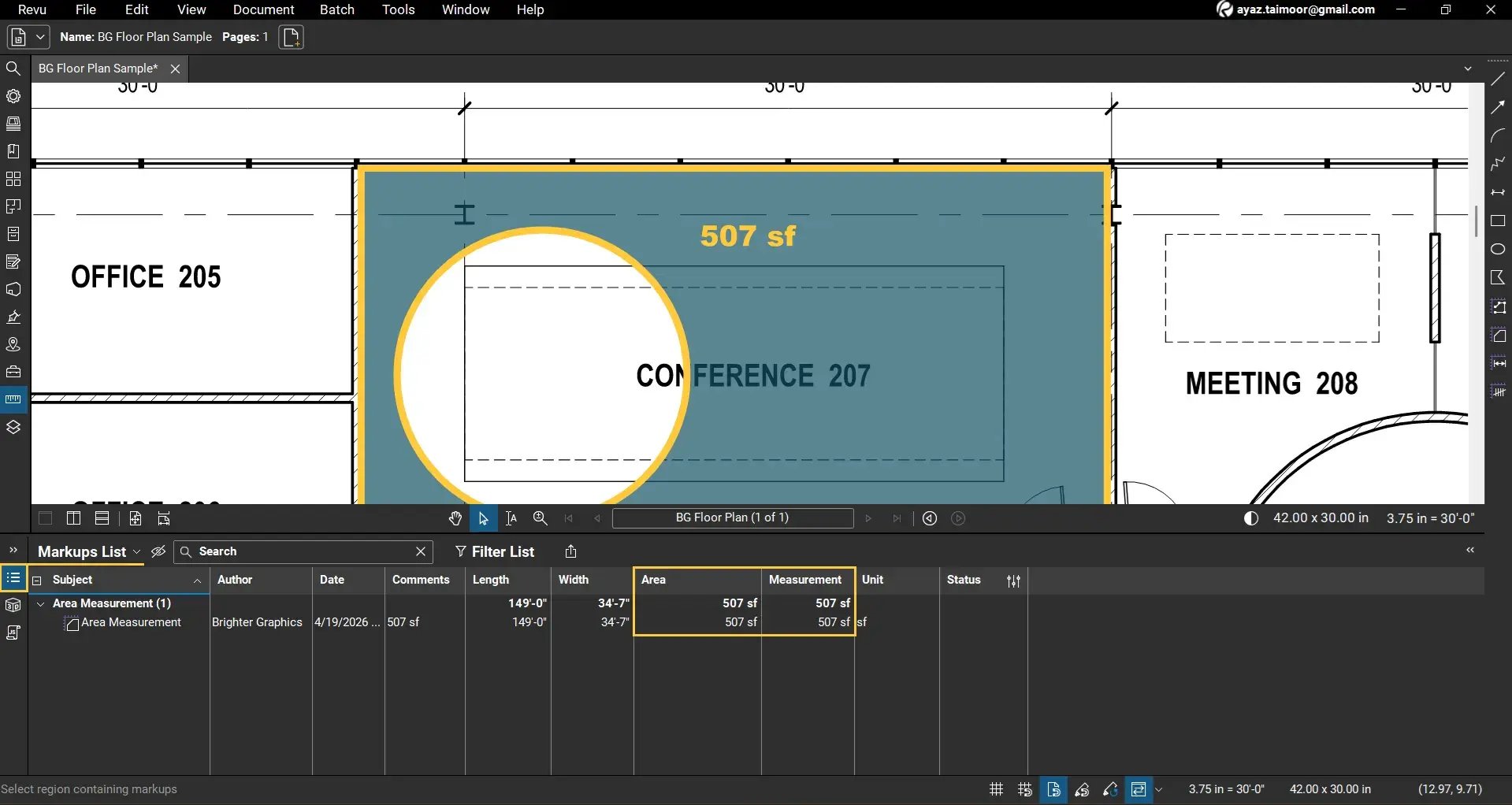The width and height of the screenshot is (1512, 805).
Task: Toggle Reuse Markup tool in status bar
Action: pyautogui.click(x=1110, y=789)
